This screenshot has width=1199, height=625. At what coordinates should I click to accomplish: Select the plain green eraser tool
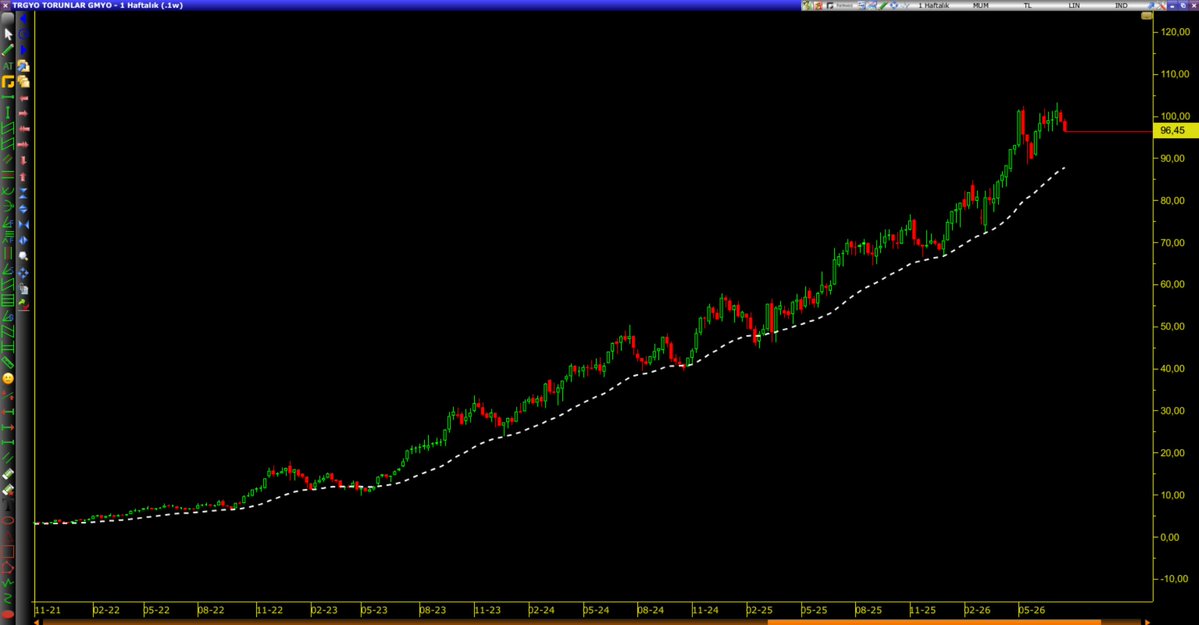(x=8, y=474)
